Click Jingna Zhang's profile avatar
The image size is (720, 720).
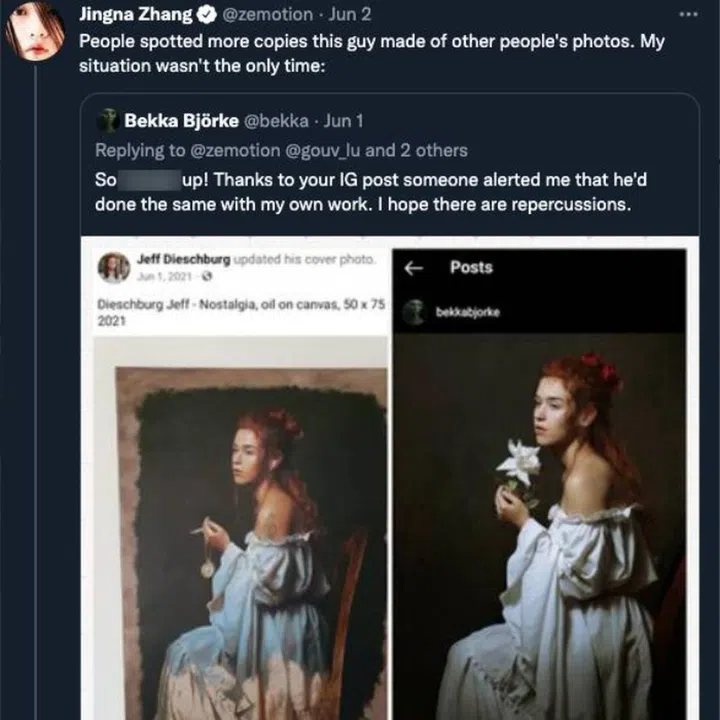click(x=35, y=31)
